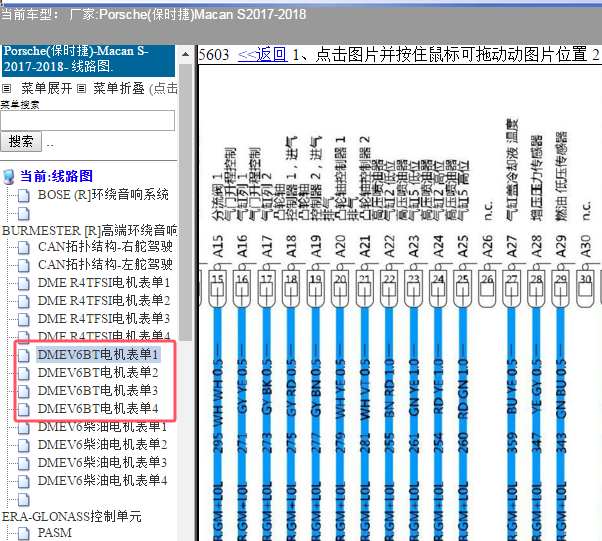
Task: Open DME R4TFSI电机表单3
Action: coord(104,319)
